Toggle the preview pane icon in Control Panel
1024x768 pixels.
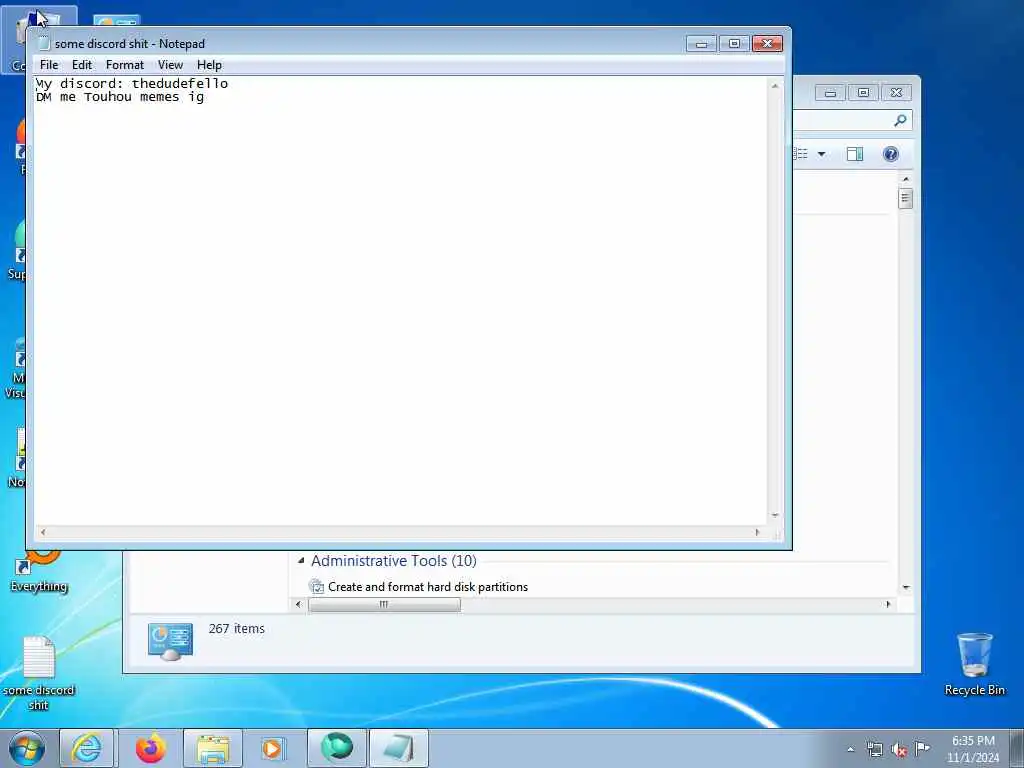click(855, 154)
